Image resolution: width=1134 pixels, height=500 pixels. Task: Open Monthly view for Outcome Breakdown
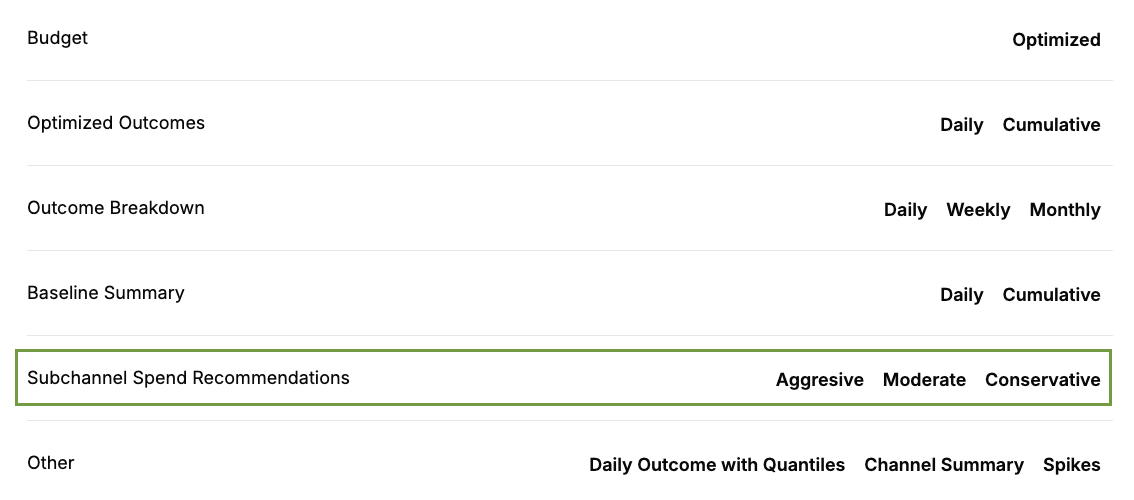(x=1065, y=210)
